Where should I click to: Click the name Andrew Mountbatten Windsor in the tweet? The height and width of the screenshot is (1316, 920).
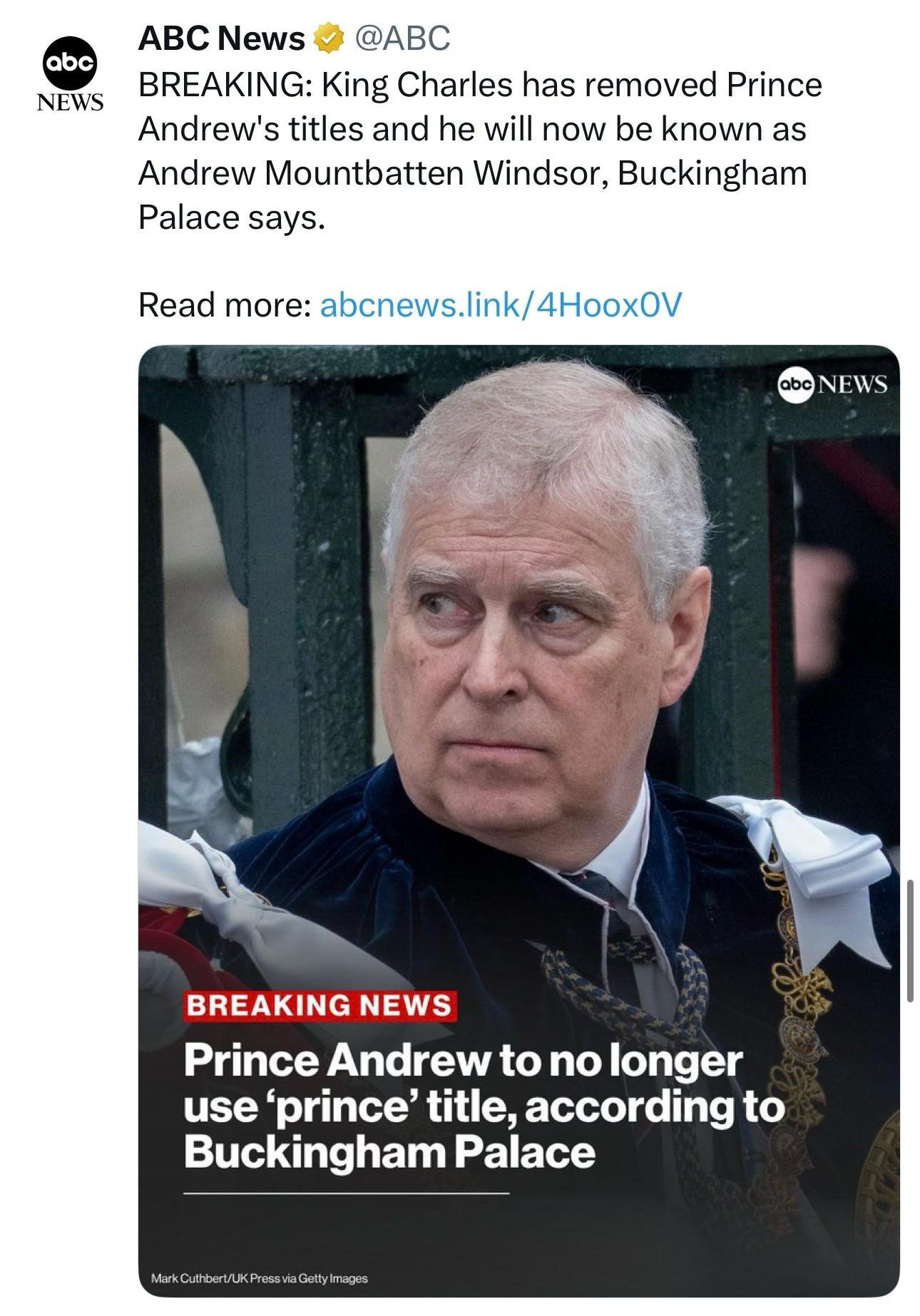371,174
